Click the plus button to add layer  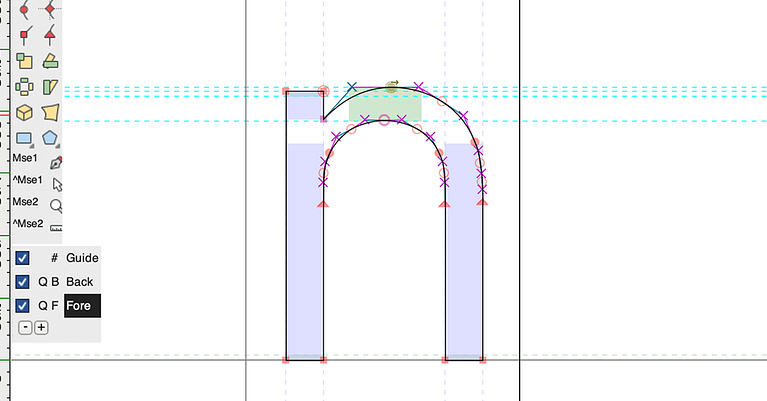[42, 328]
